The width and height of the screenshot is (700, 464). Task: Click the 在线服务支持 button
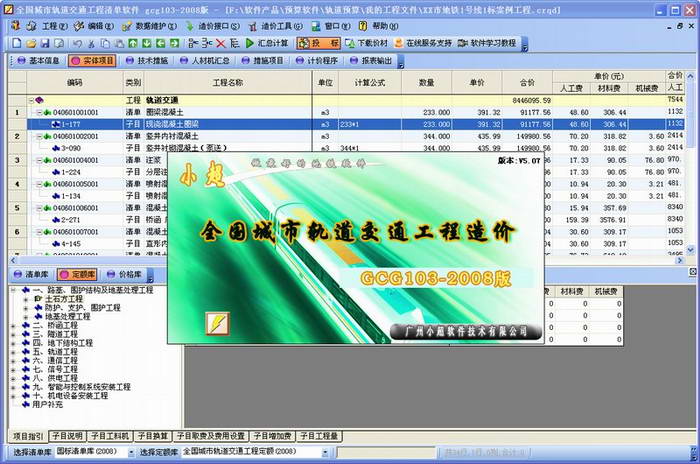[x=423, y=43]
